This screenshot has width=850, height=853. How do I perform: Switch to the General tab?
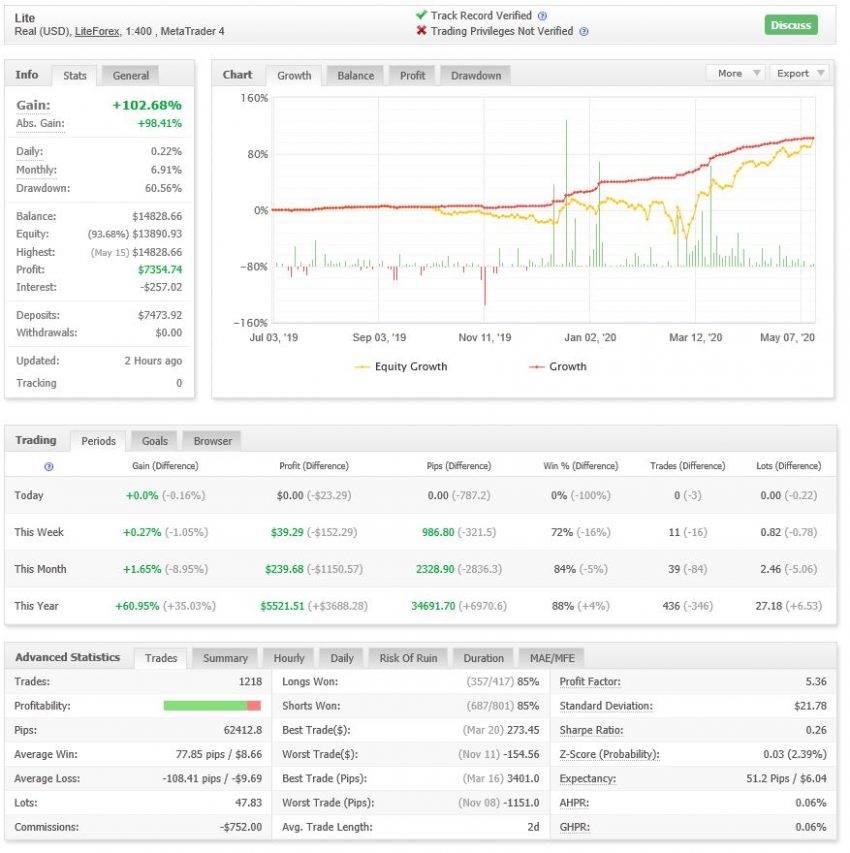point(128,74)
